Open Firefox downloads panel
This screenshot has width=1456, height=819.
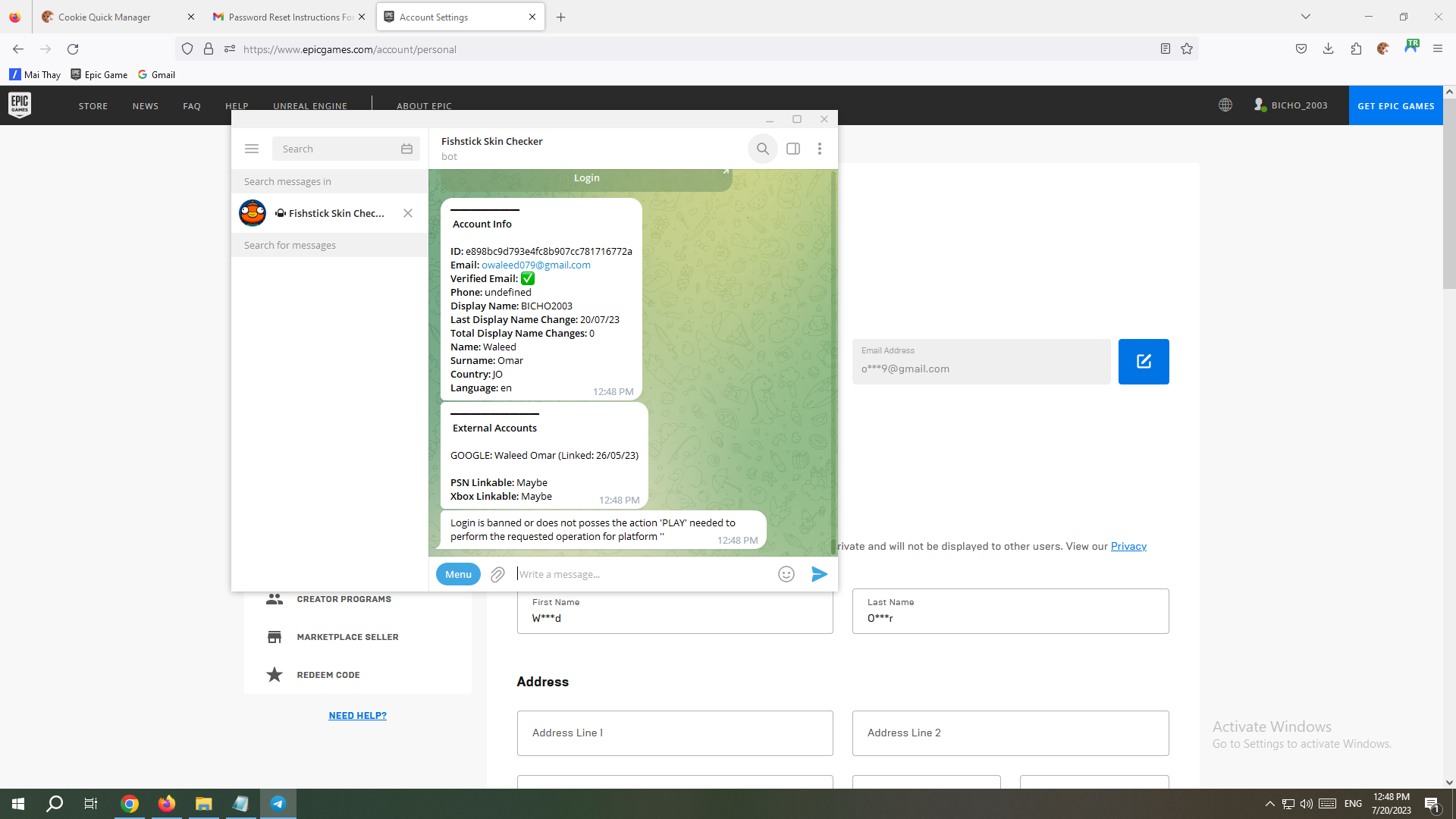coord(1329,49)
